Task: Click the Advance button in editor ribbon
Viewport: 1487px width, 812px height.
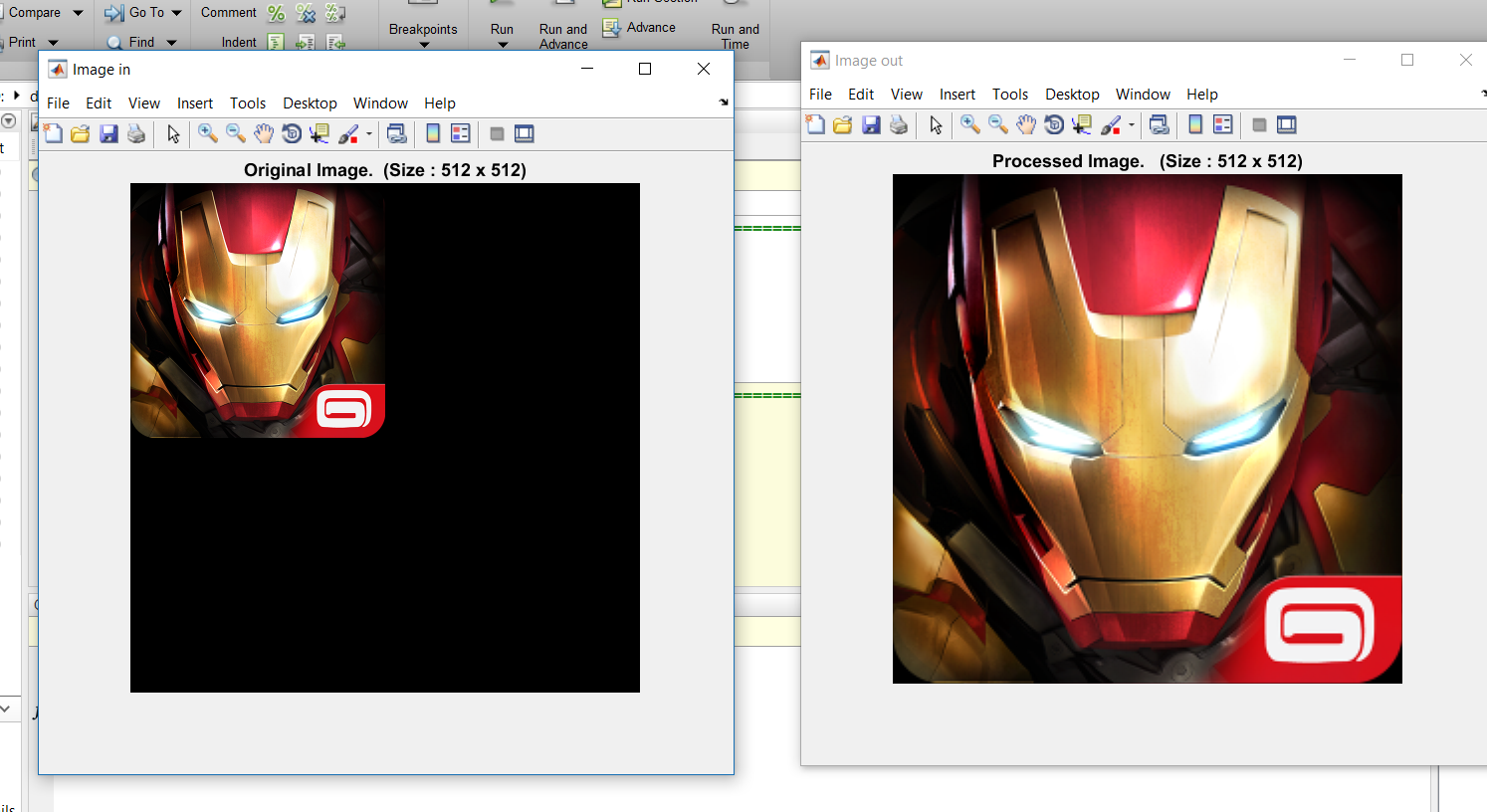Action: [x=640, y=28]
